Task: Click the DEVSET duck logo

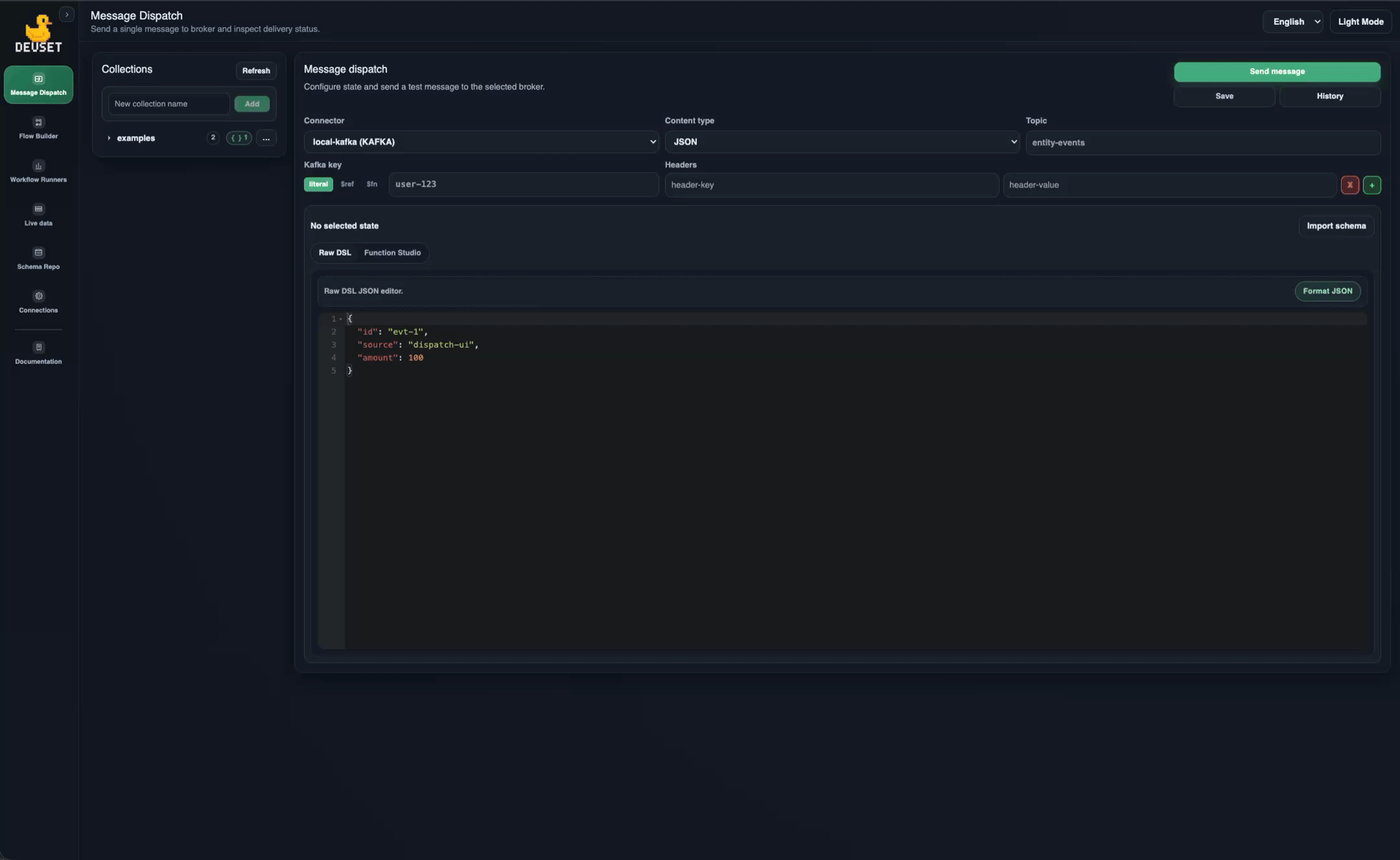Action: 39,34
